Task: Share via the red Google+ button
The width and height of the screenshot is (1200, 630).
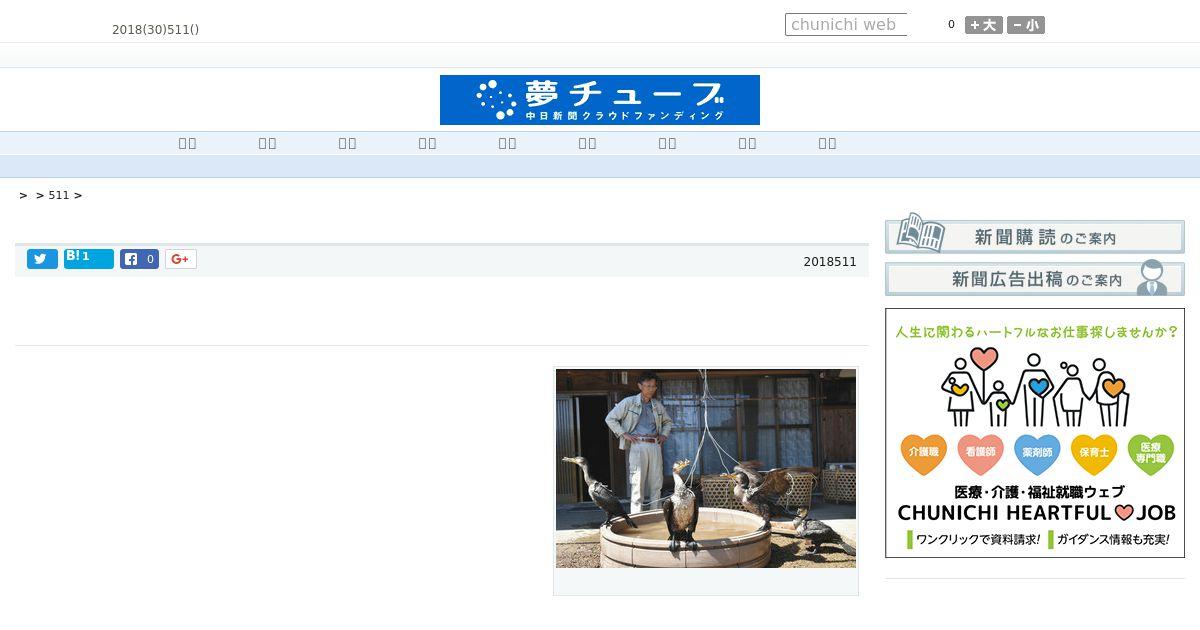Action: [181, 259]
